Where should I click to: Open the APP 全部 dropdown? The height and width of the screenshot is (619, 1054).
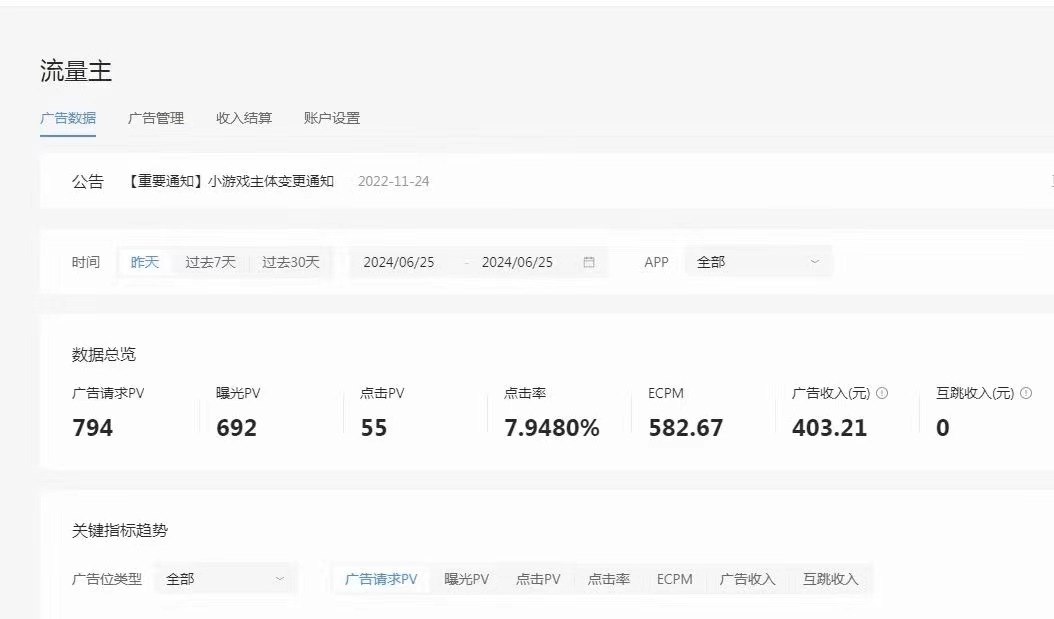click(757, 262)
